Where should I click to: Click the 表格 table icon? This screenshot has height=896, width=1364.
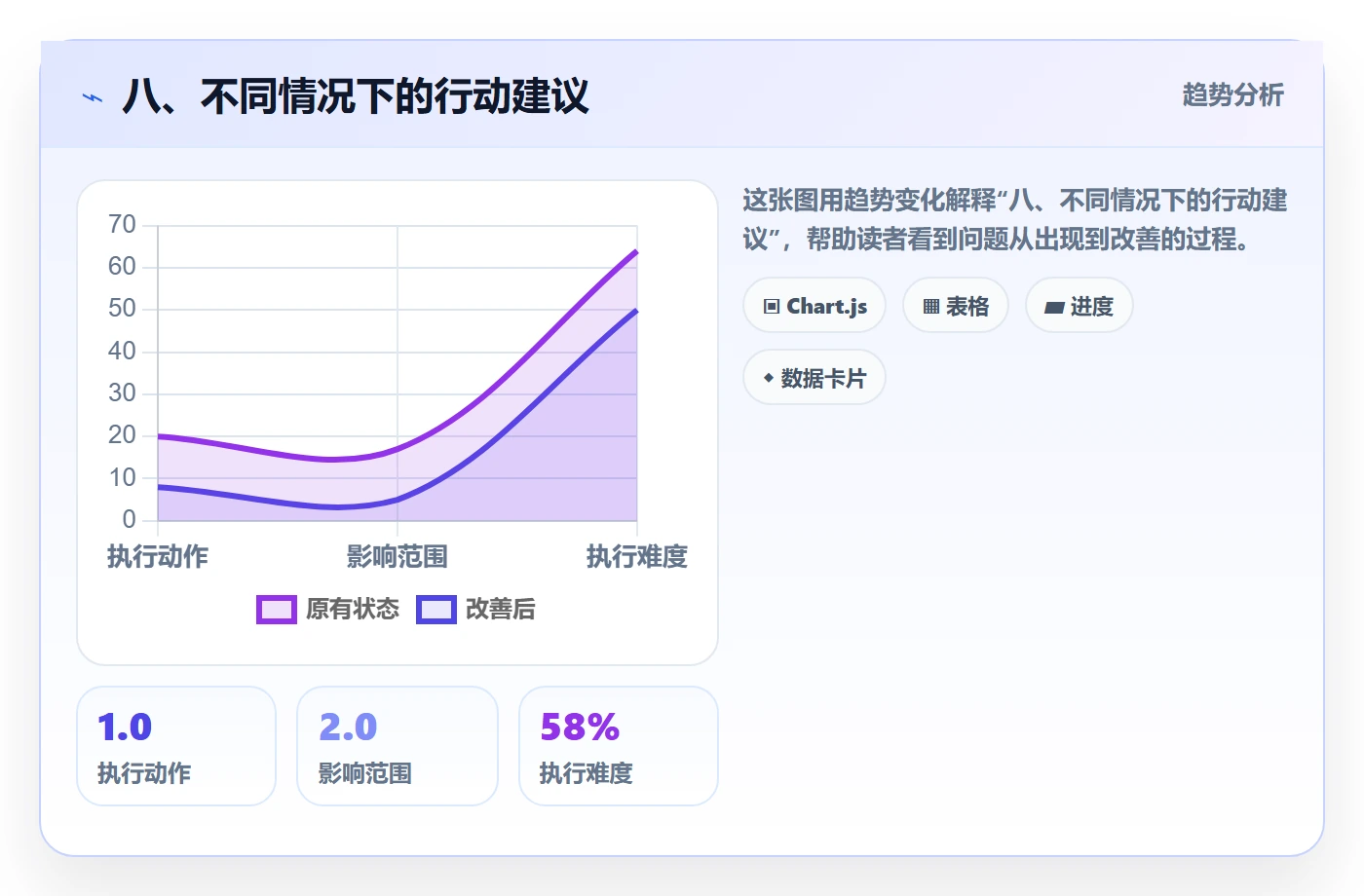click(x=931, y=307)
